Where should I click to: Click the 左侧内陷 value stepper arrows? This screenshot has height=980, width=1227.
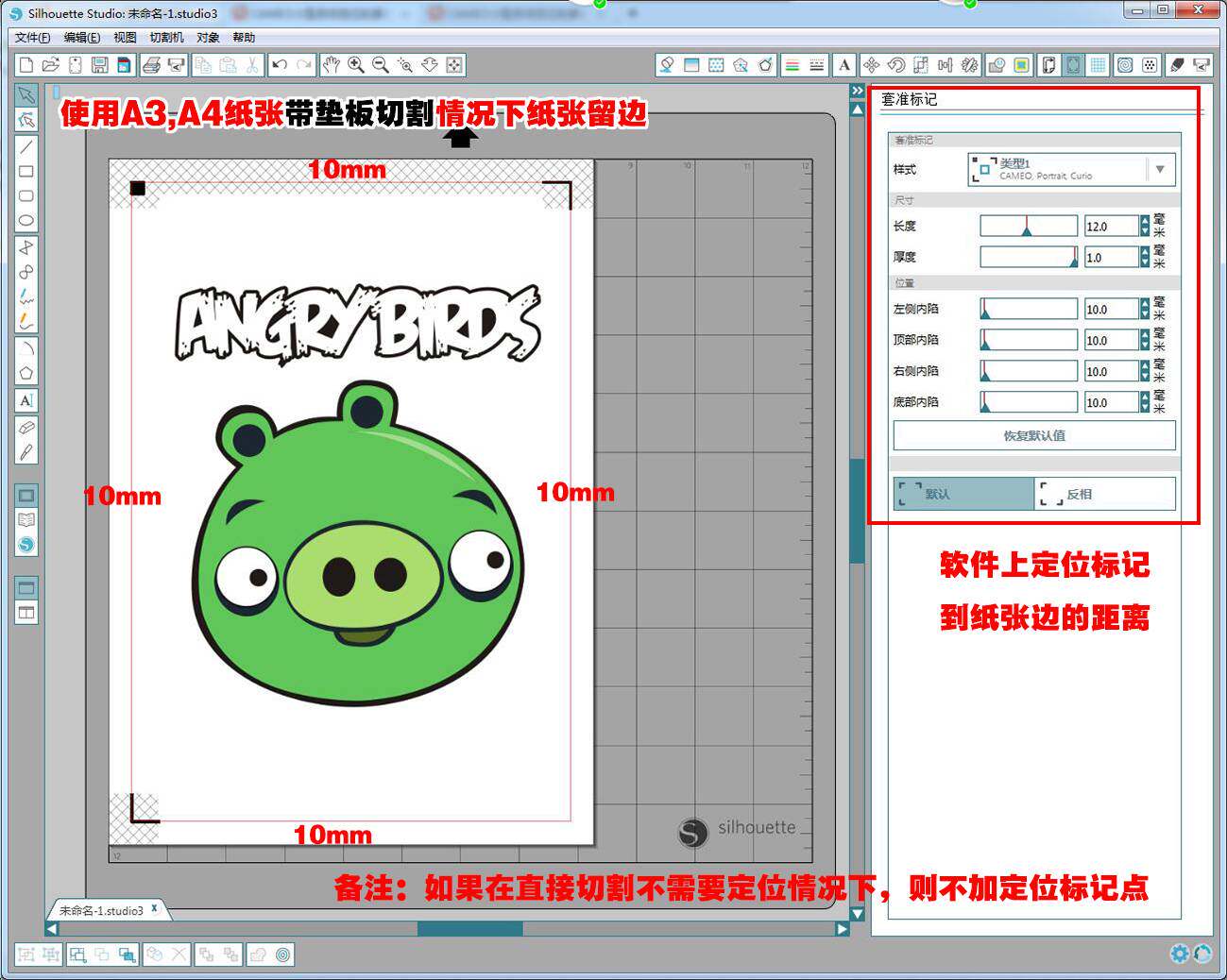1145,310
